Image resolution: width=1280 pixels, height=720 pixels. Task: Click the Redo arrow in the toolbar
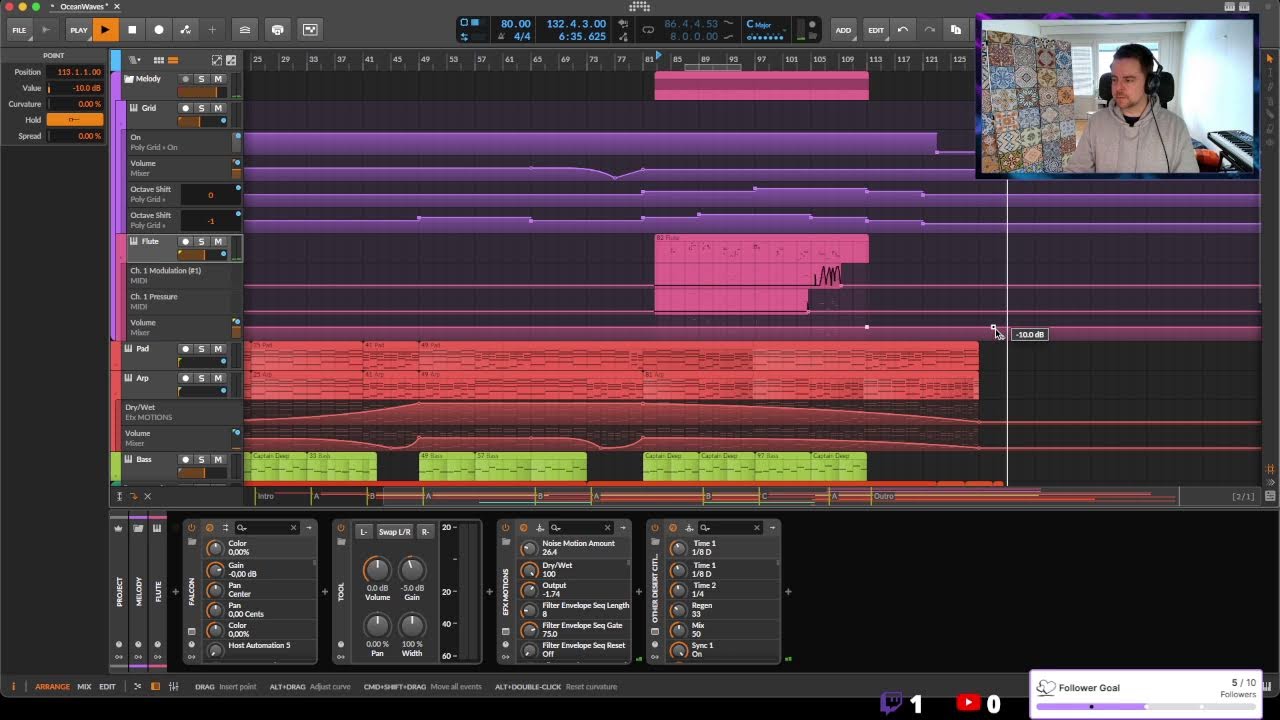point(929,30)
